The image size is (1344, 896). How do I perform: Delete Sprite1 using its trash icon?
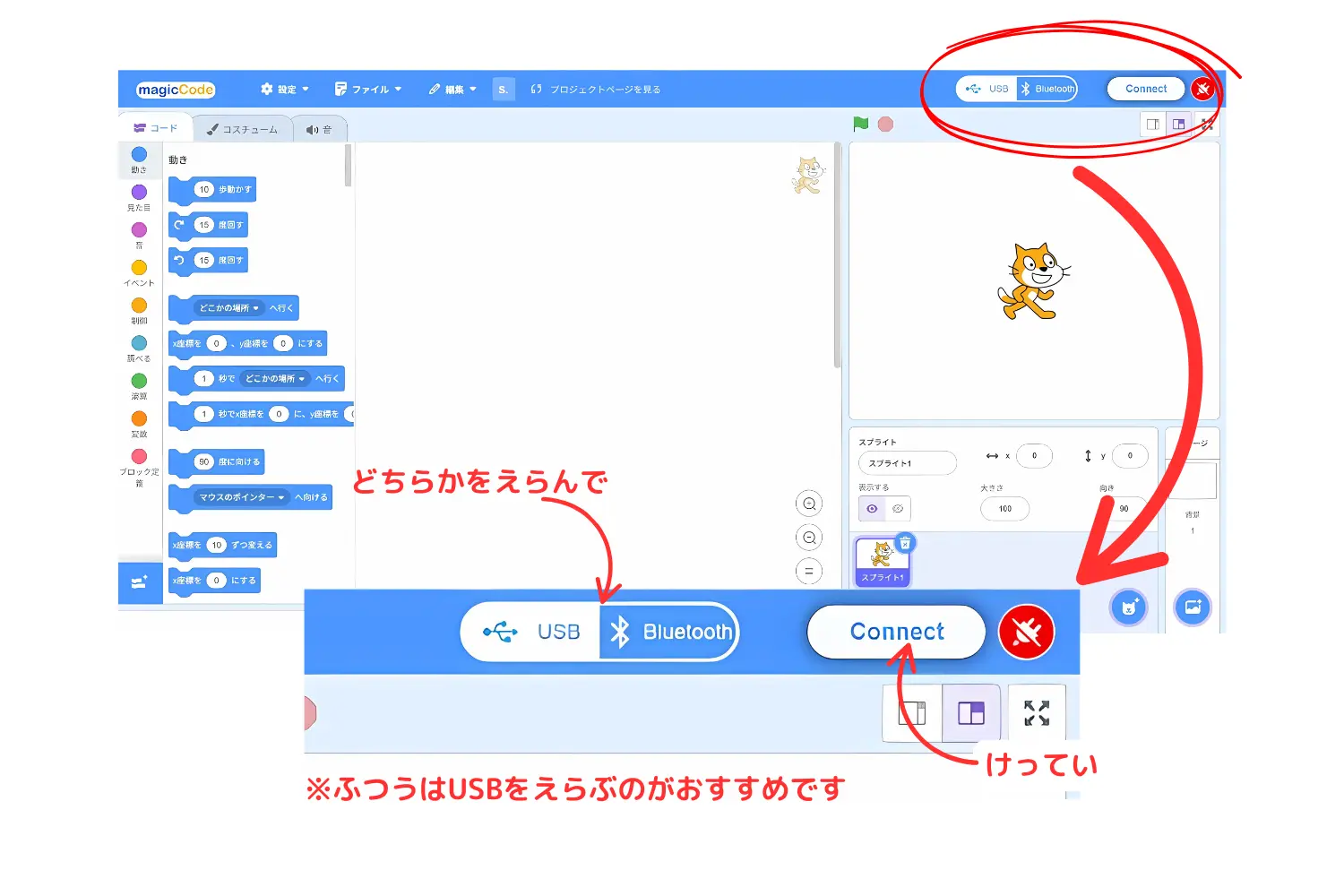pyautogui.click(x=906, y=543)
